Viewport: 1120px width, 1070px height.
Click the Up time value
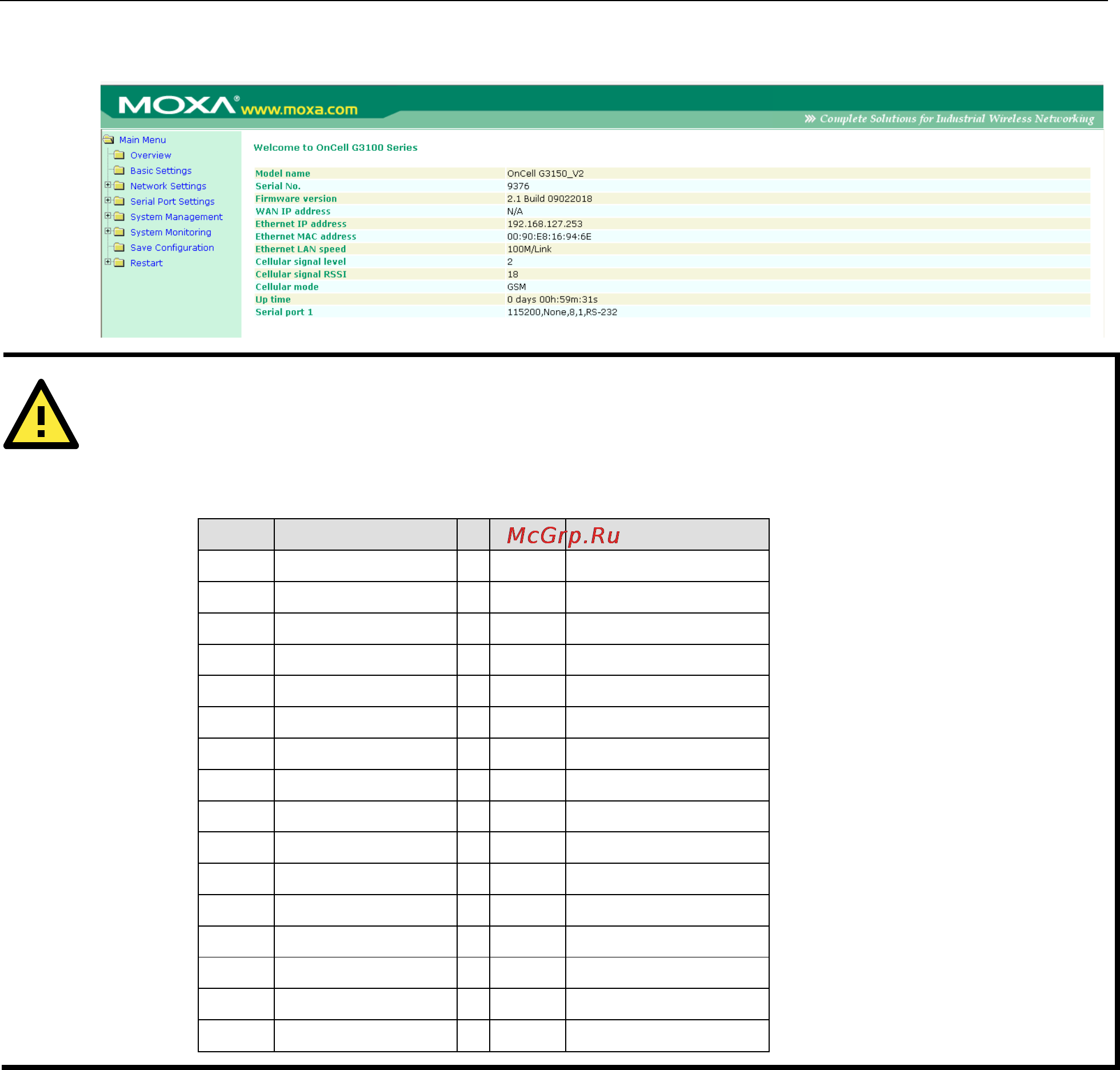(x=553, y=299)
